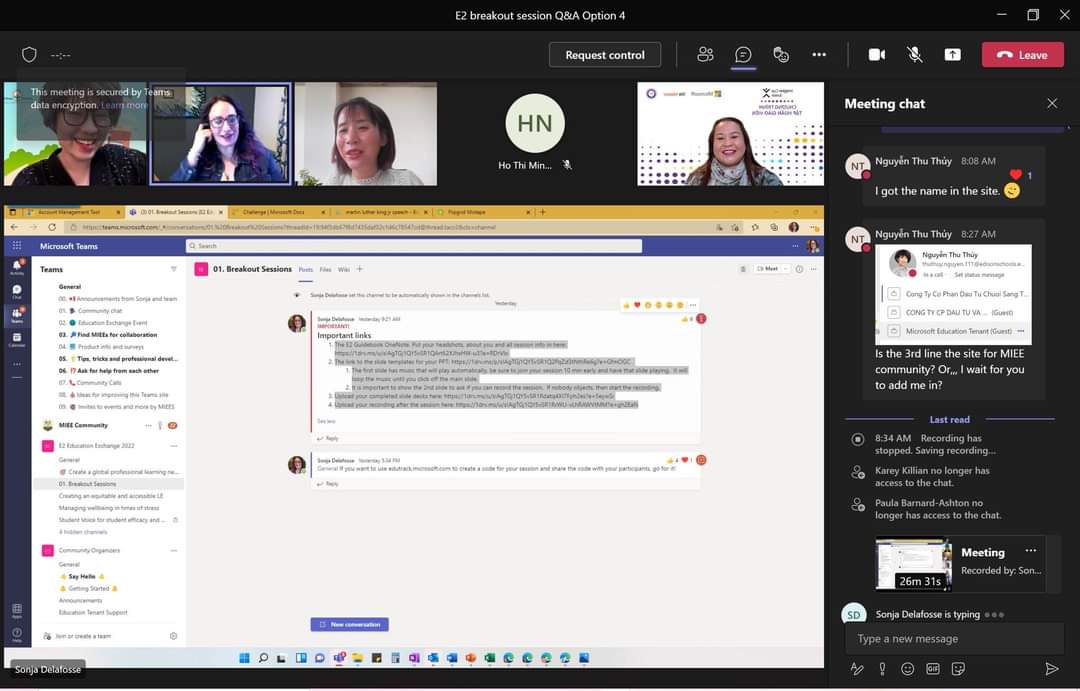Add a tab with the plus icon
1080x691 pixels.
pos(360,269)
